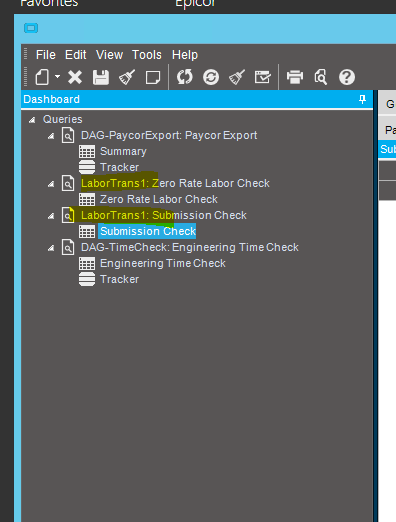Image resolution: width=396 pixels, height=522 pixels.
Task: Click the Save floppy disk icon
Action: [x=101, y=77]
